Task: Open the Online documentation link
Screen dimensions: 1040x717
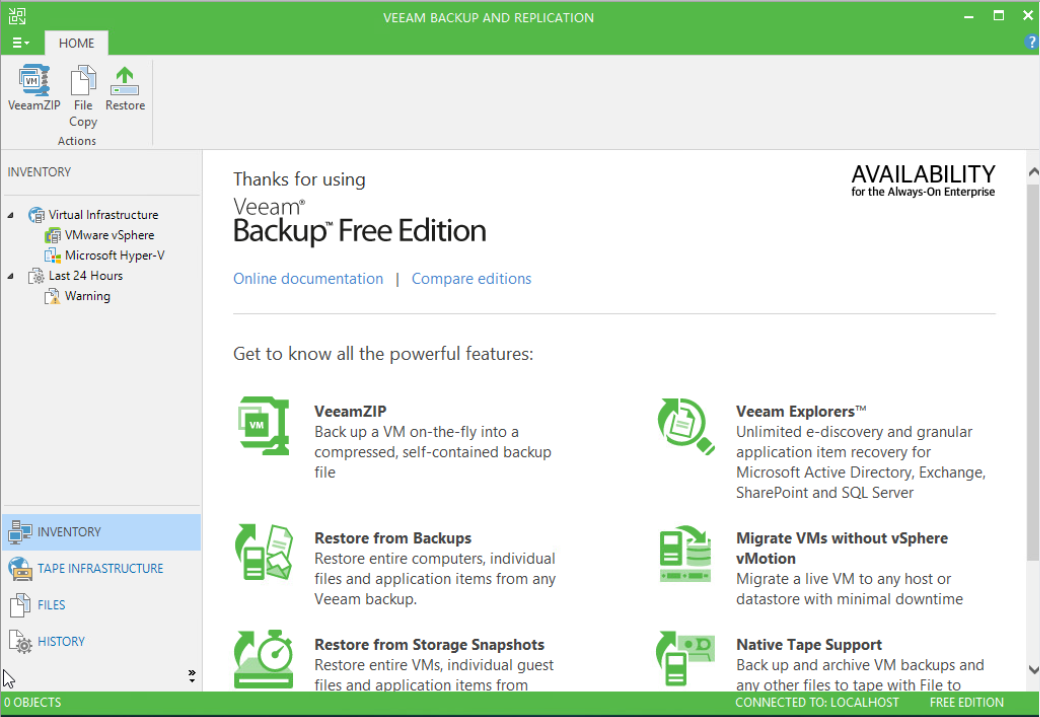Action: [308, 279]
